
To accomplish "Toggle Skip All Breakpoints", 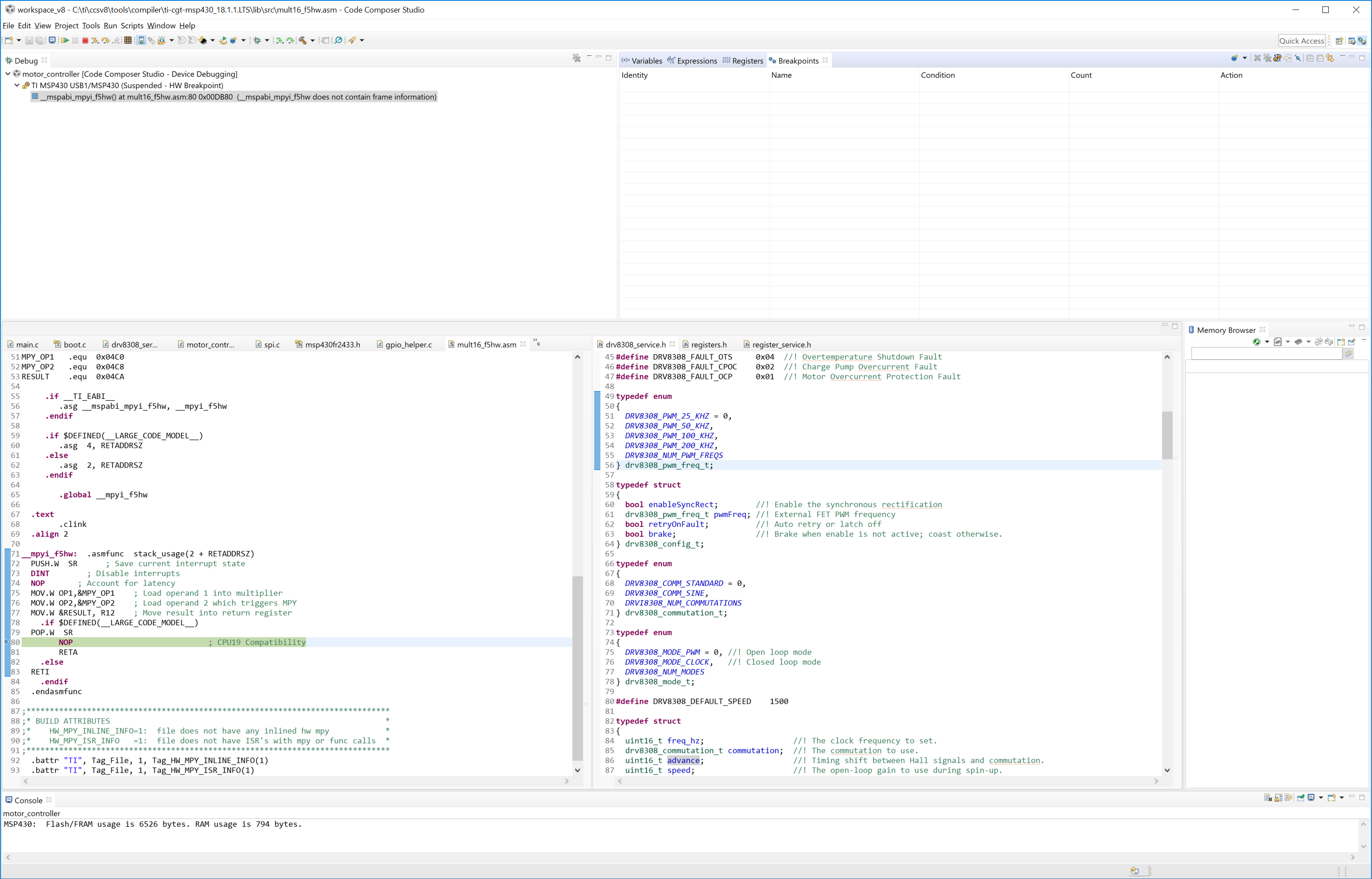I will (1298, 58).
